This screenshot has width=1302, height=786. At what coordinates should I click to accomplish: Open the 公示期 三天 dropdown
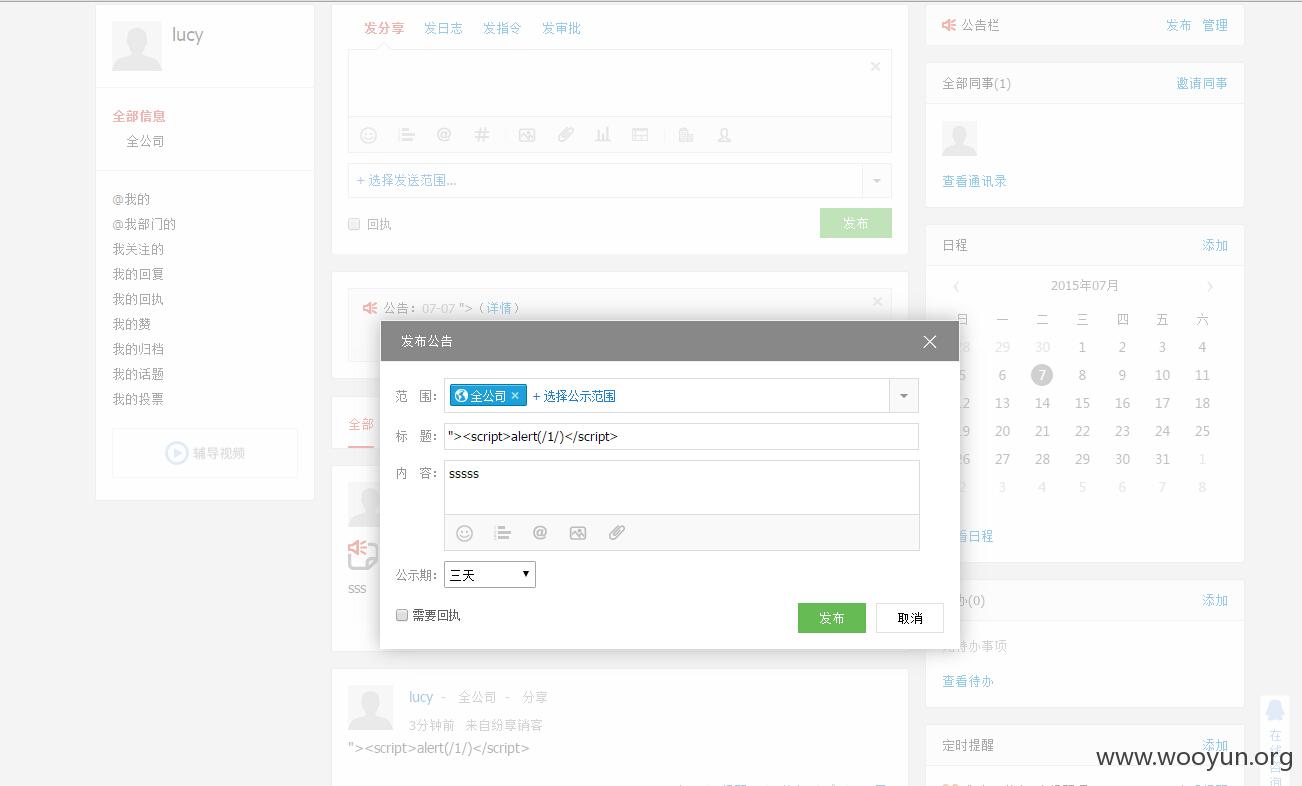coord(490,574)
